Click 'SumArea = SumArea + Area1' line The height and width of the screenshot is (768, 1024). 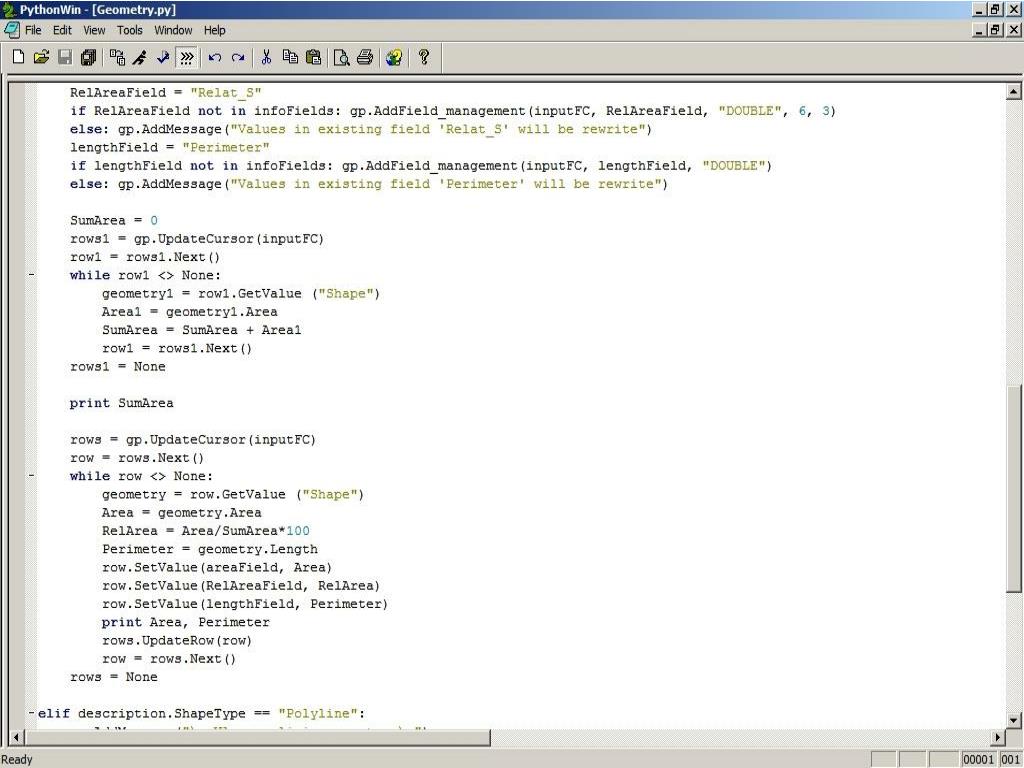[x=202, y=330]
